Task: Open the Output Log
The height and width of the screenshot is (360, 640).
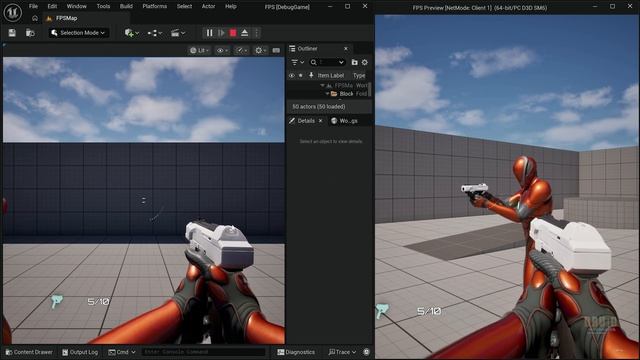Action: pyautogui.click(x=80, y=352)
